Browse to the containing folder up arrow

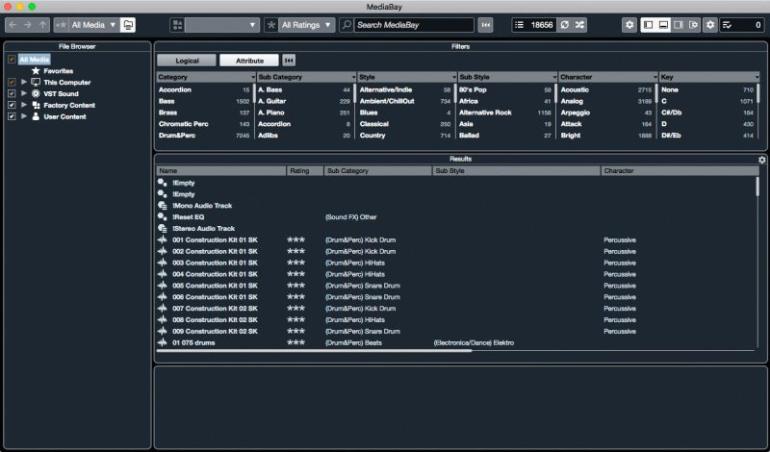pyautogui.click(x=43, y=25)
